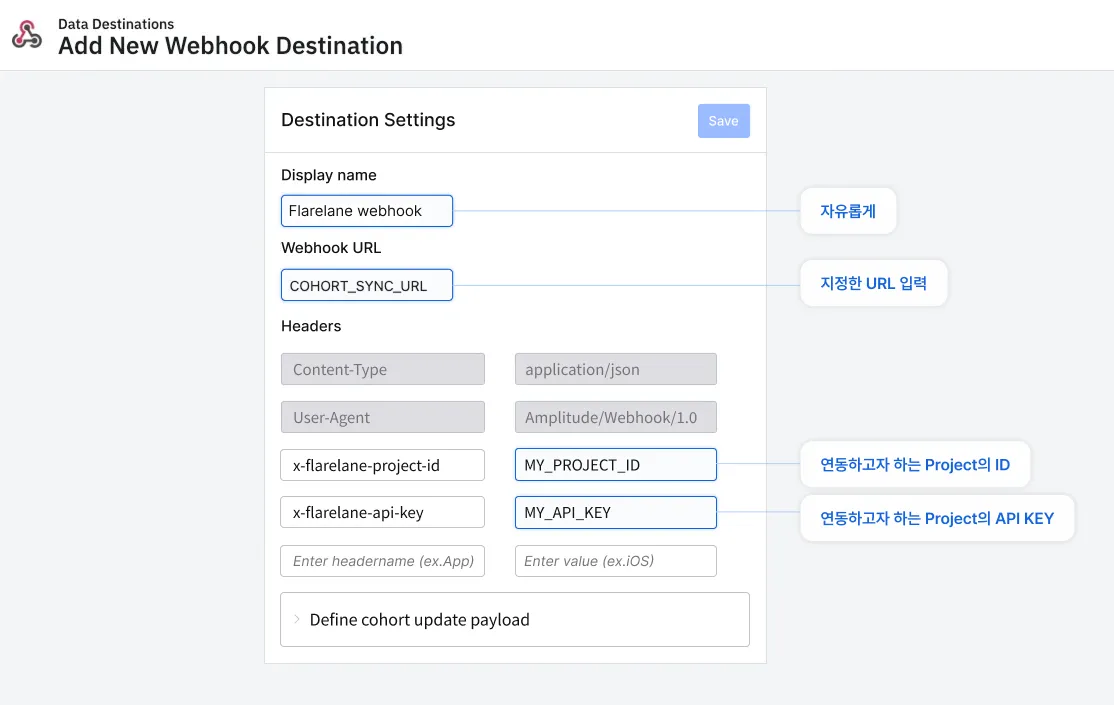Click the Display name input field
The height and width of the screenshot is (705, 1114).
pos(367,211)
